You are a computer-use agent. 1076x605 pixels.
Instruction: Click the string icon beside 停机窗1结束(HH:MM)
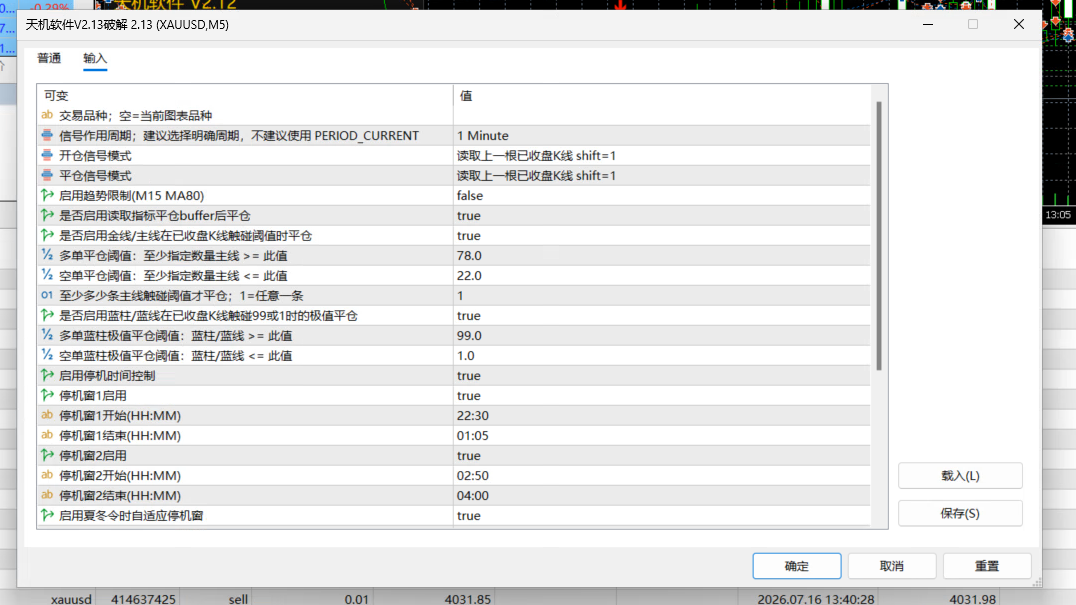tap(47, 435)
